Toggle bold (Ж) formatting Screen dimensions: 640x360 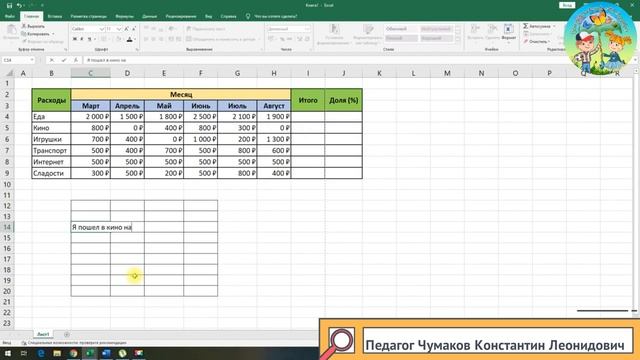click(x=75, y=39)
